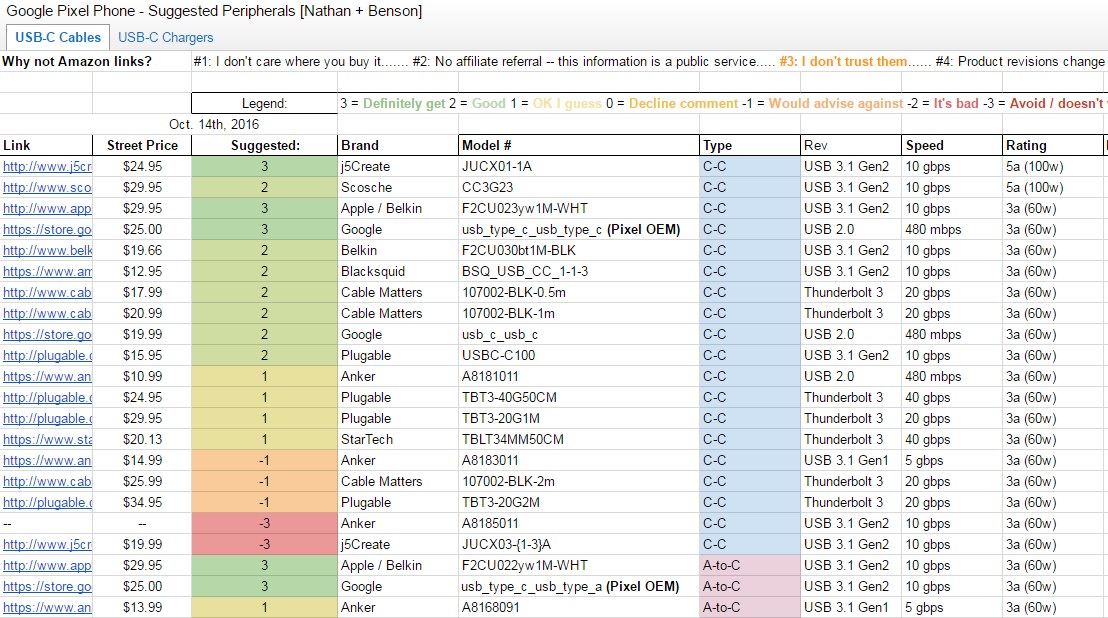This screenshot has height=618, width=1108.
Task: Click the 'Why not Amazon links?' cell
Action: [95, 61]
